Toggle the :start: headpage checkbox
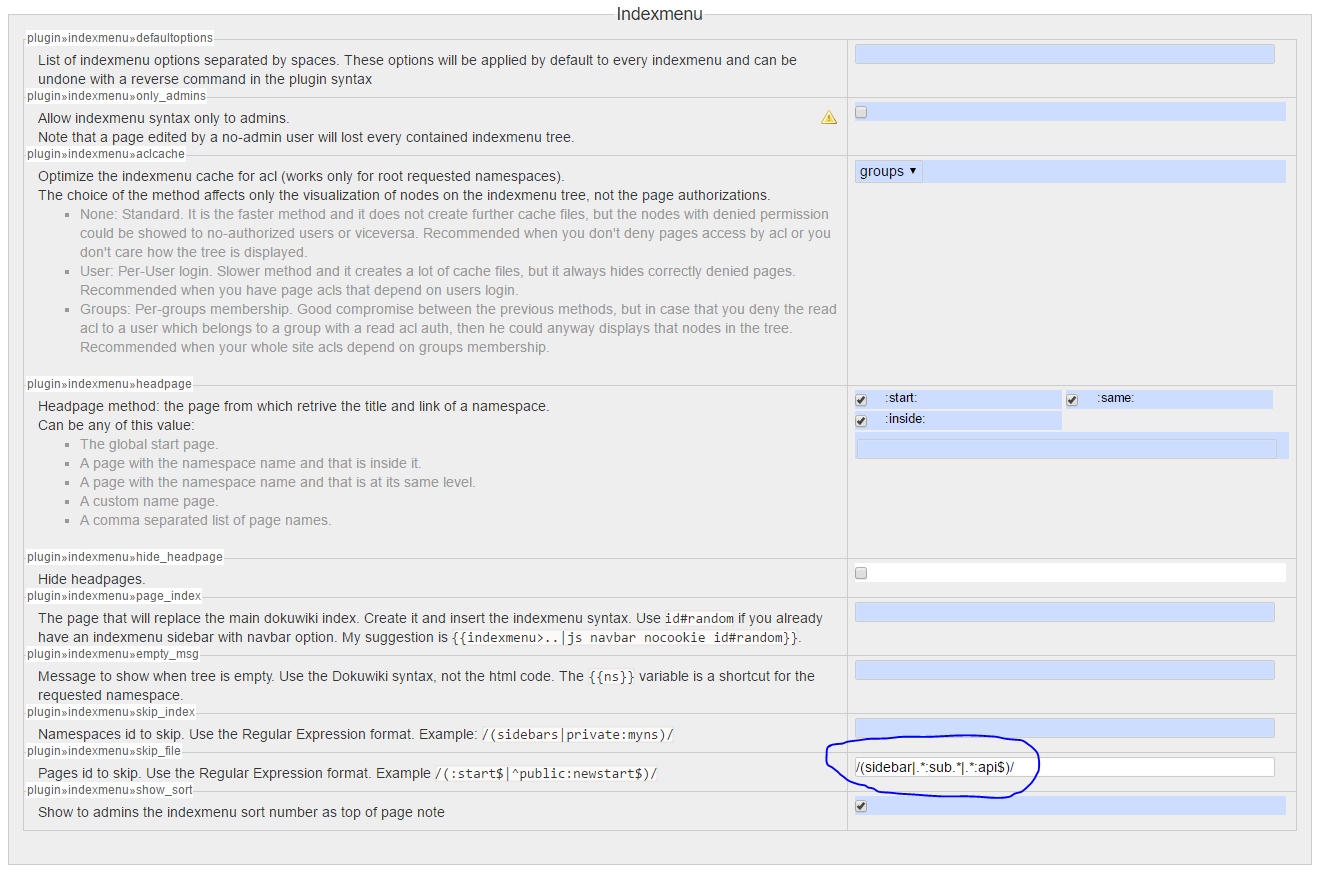The image size is (1333, 886). [861, 399]
